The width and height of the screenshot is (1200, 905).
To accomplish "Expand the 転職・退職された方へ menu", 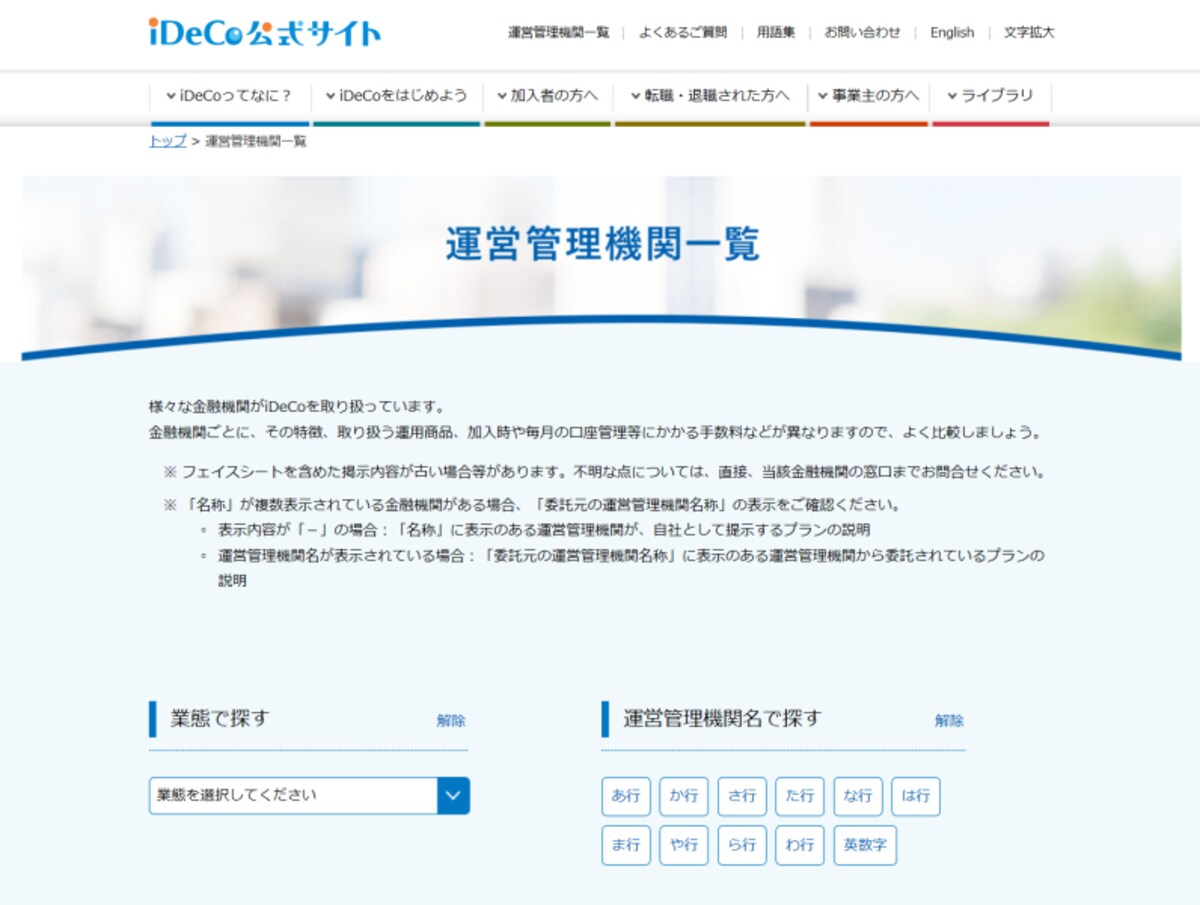I will pos(710,97).
